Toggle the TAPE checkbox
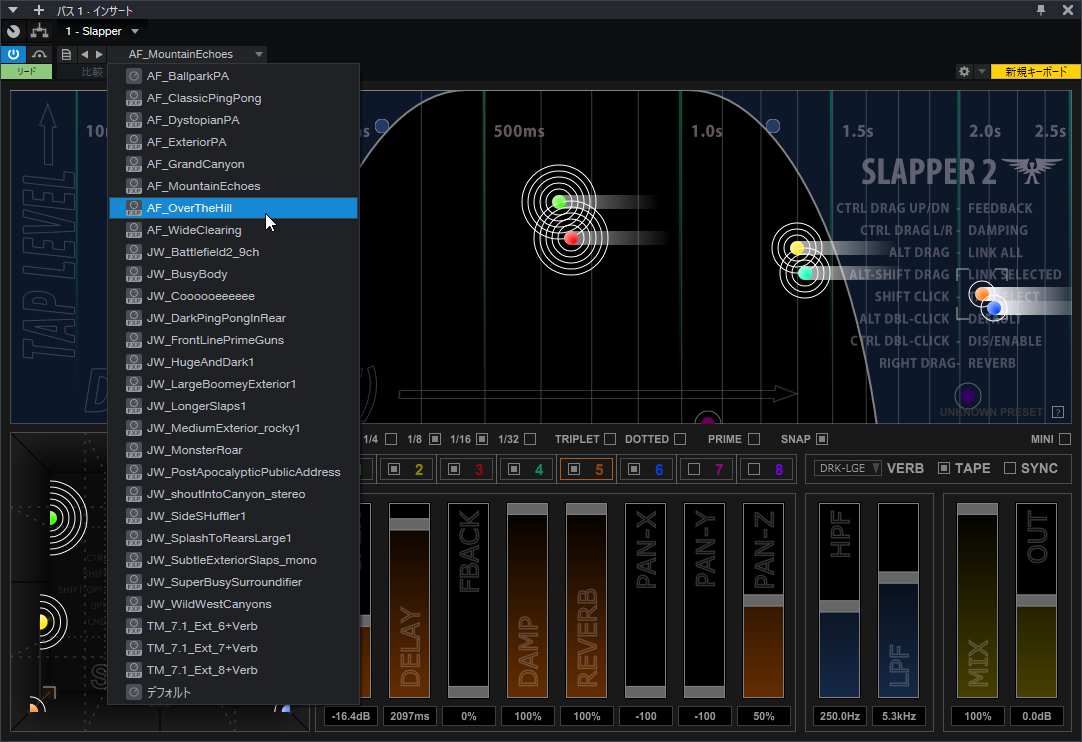This screenshot has height=742, width=1082. point(944,468)
